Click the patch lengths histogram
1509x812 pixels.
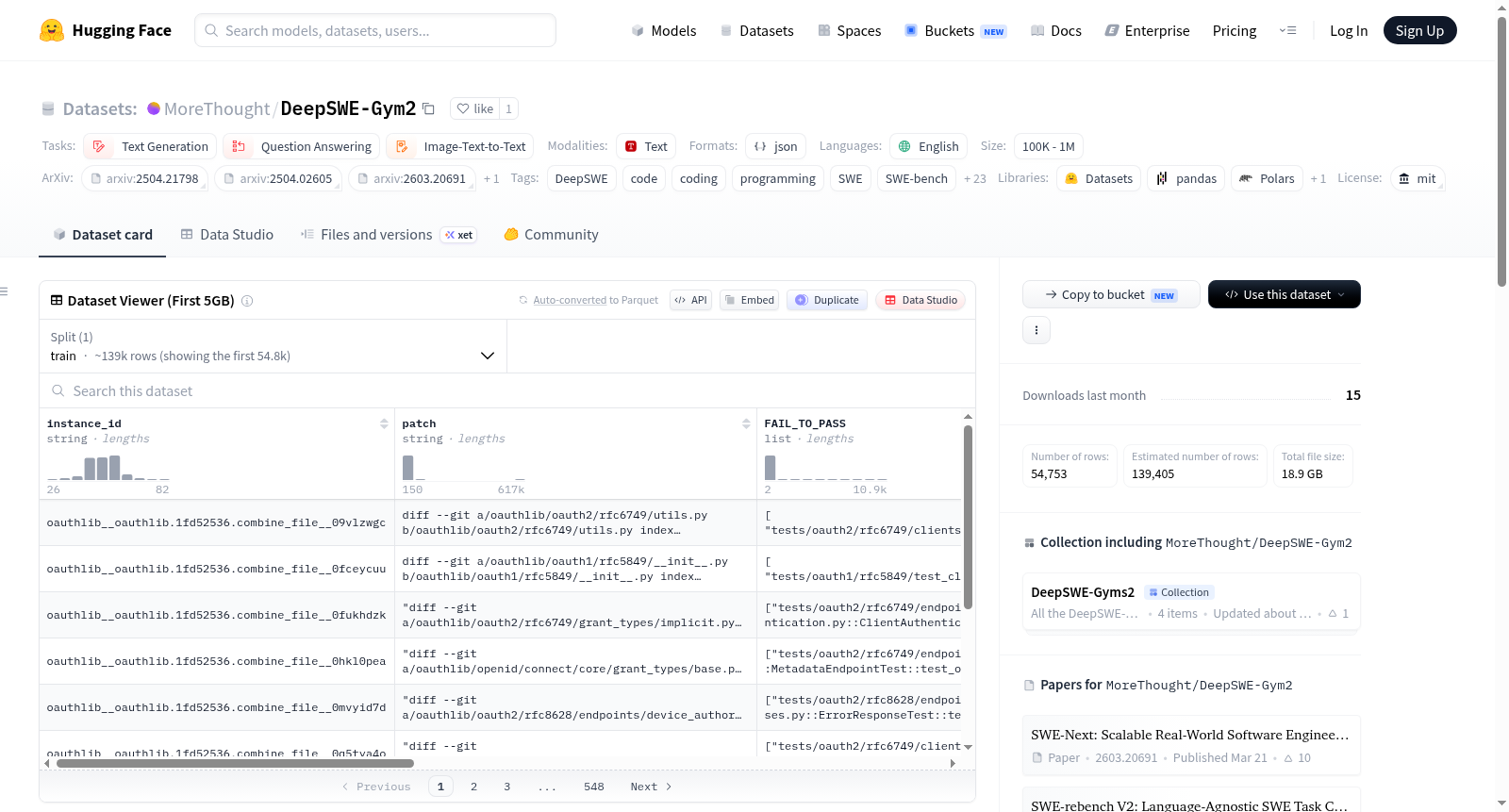(463, 468)
